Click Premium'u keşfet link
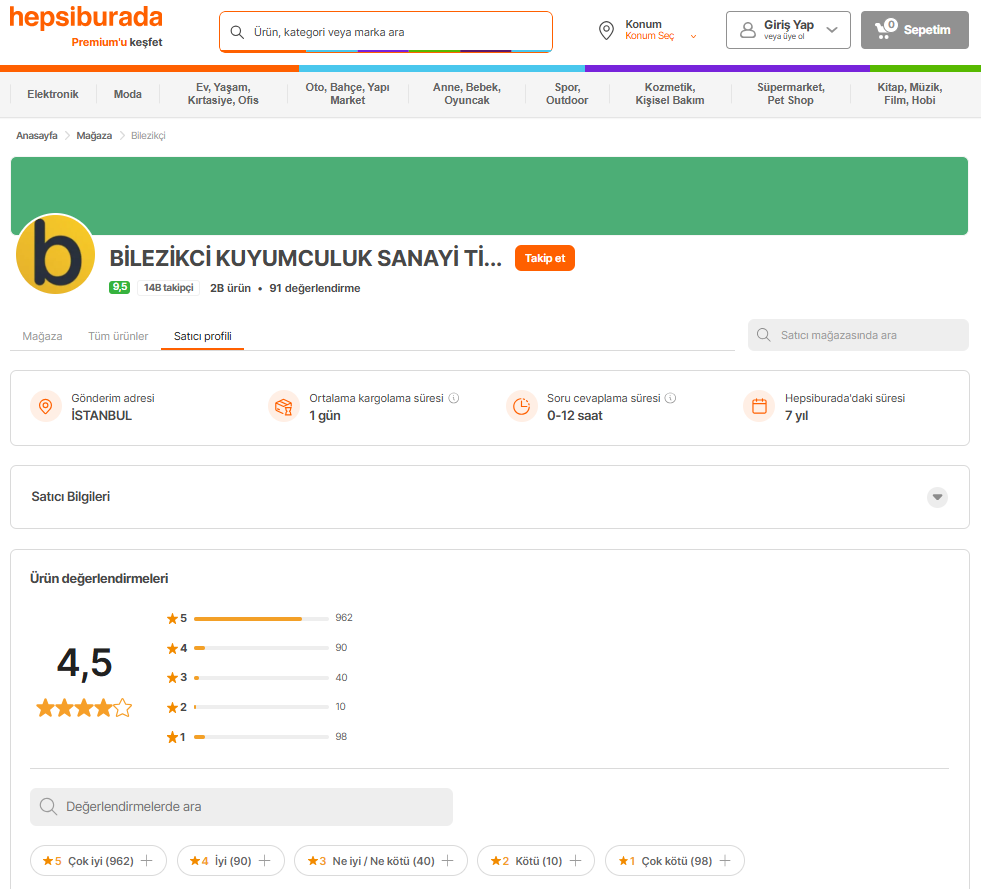 pos(116,42)
